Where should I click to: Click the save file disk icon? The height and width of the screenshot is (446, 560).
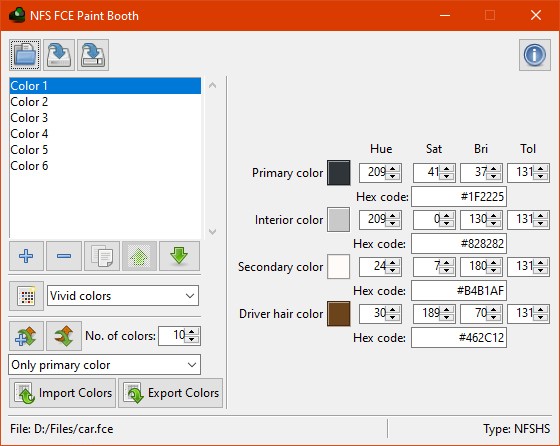click(x=59, y=55)
